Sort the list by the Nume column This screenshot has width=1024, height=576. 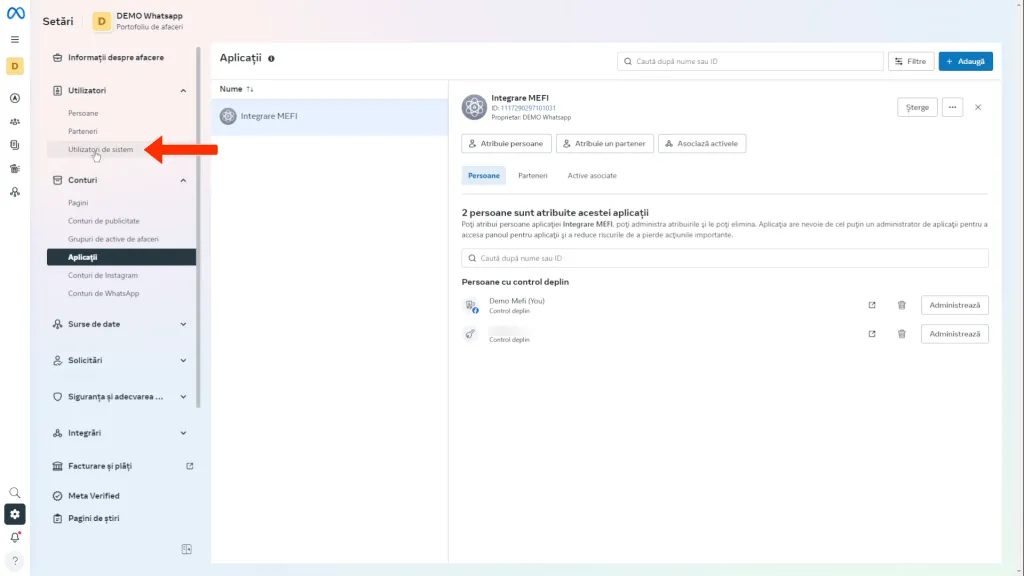(x=236, y=89)
